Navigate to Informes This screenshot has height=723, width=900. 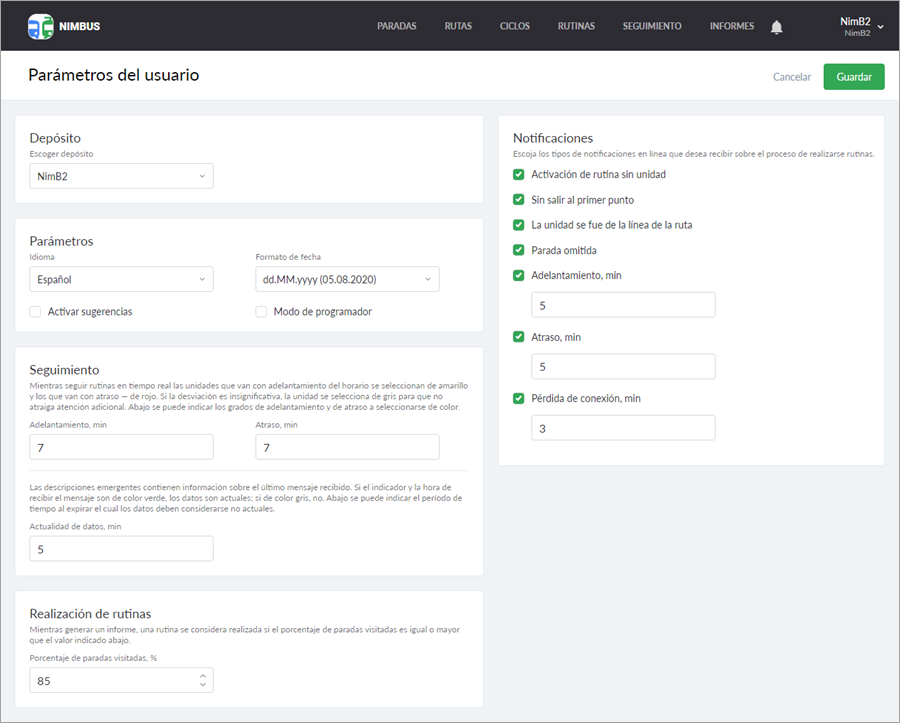coord(731,26)
